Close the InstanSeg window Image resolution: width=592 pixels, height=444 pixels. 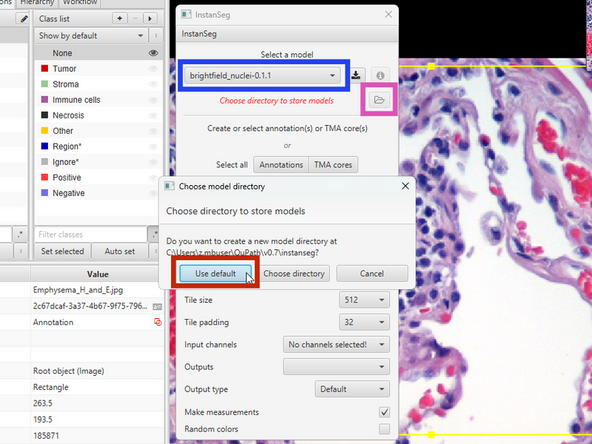(x=388, y=14)
